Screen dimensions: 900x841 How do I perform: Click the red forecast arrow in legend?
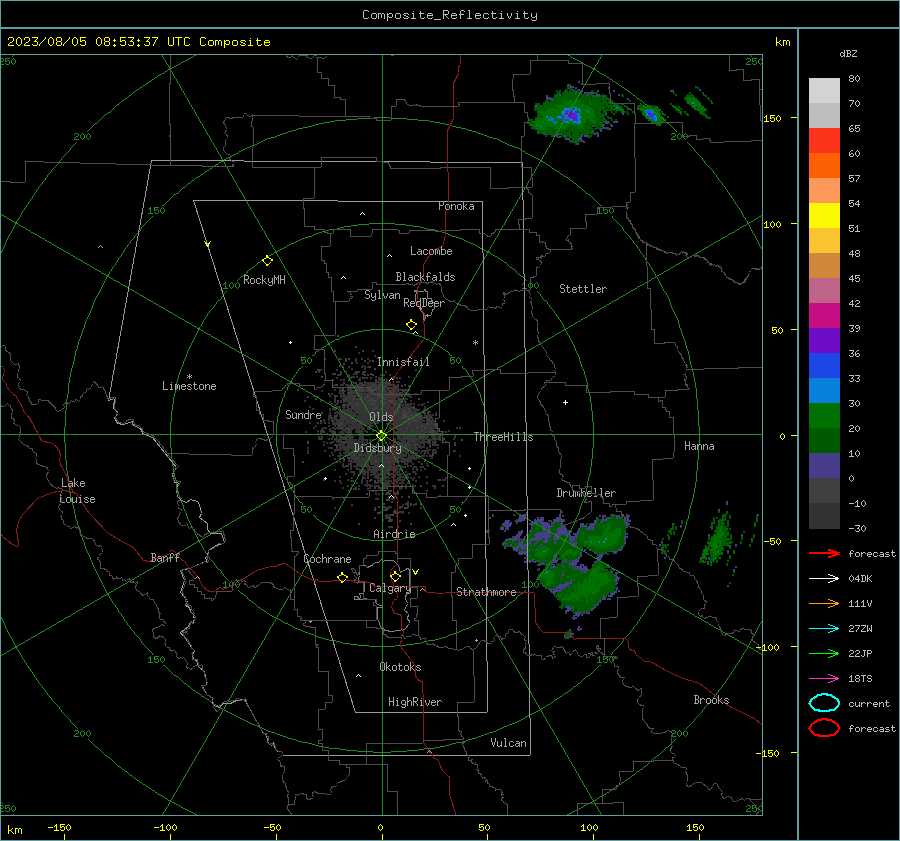(824, 553)
